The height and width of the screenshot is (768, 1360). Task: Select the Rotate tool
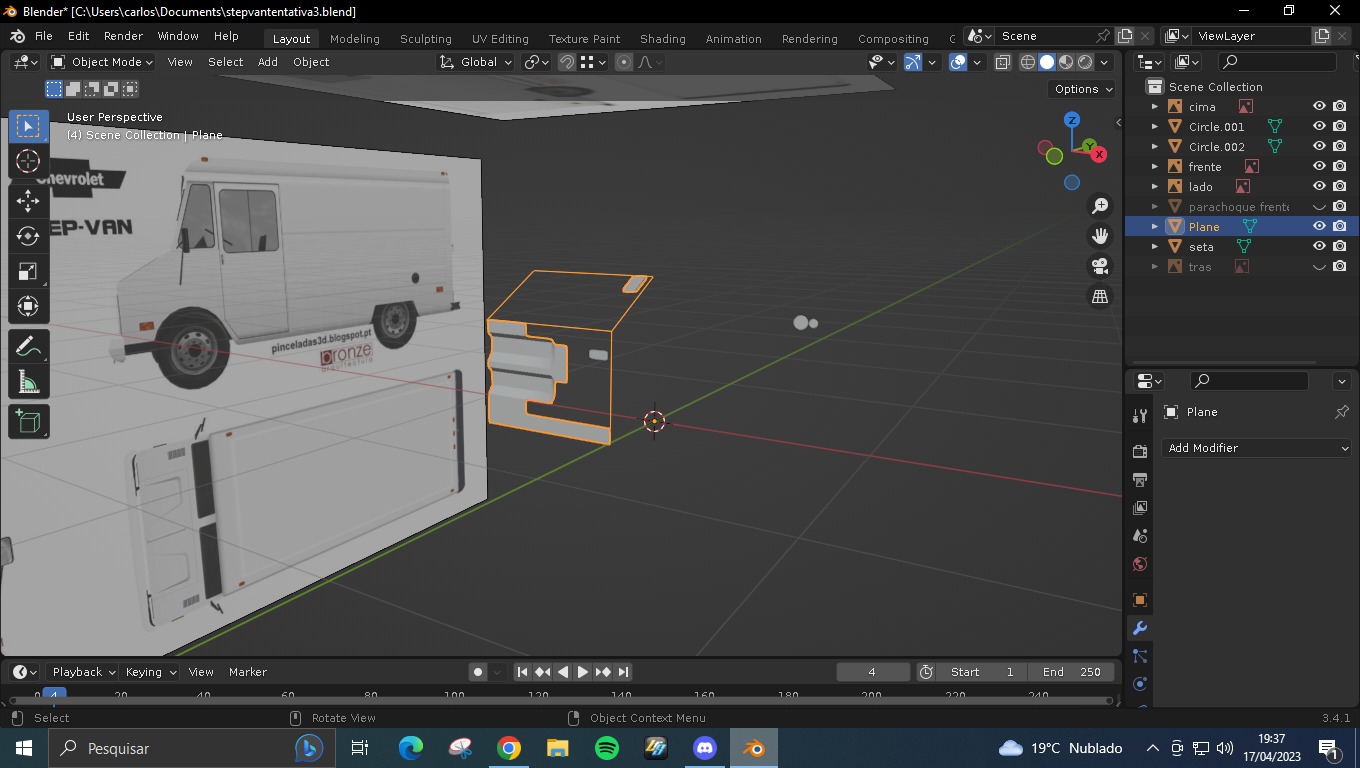[28, 236]
